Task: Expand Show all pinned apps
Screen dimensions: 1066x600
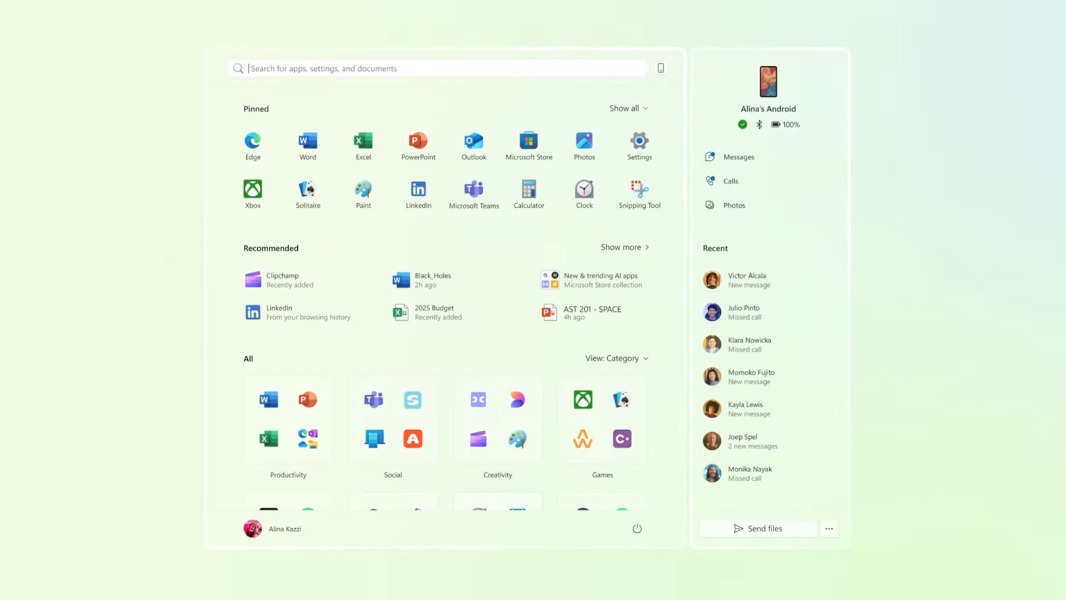Action: (626, 107)
